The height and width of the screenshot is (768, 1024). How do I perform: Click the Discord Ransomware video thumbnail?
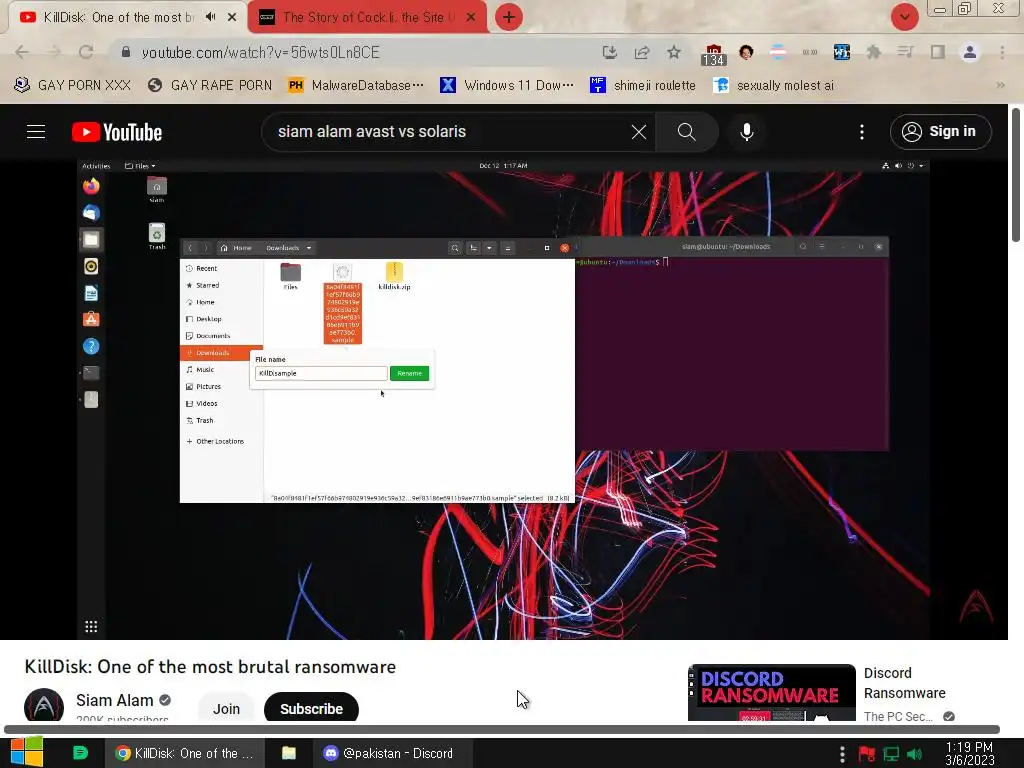(x=771, y=692)
